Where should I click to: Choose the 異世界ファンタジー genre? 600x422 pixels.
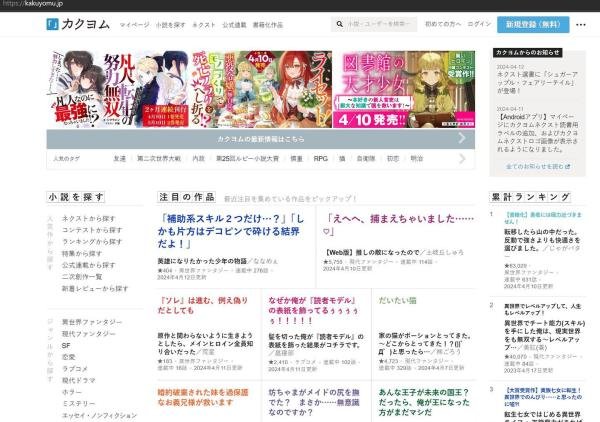[x=92, y=322]
